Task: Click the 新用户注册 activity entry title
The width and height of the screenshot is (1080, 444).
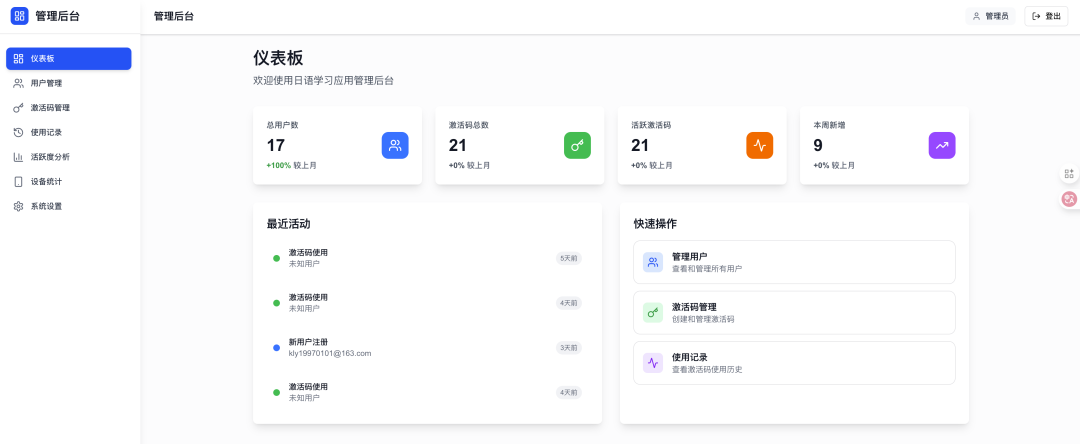Action: click(x=309, y=342)
